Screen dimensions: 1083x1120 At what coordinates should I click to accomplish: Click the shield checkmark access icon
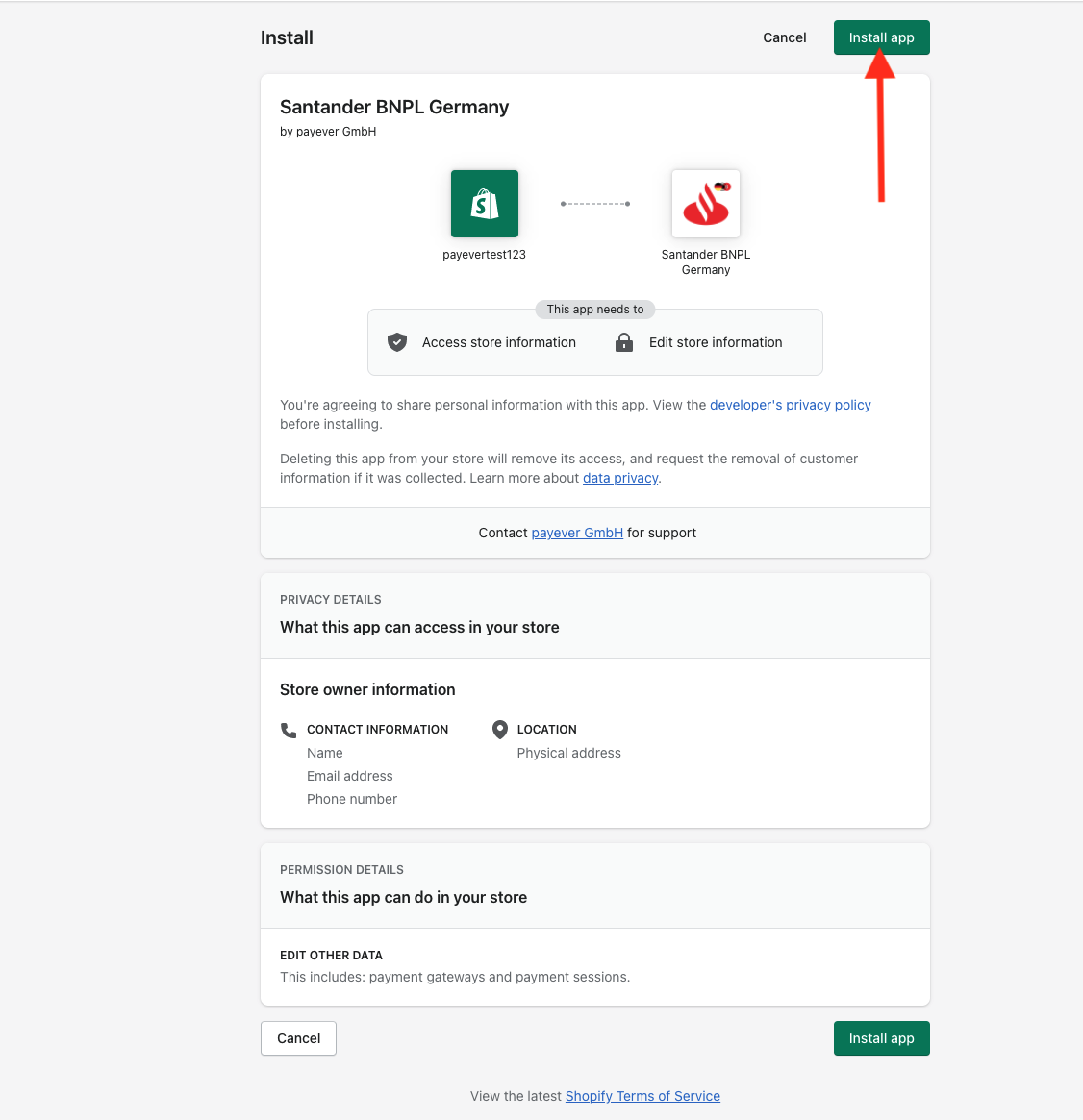(397, 342)
